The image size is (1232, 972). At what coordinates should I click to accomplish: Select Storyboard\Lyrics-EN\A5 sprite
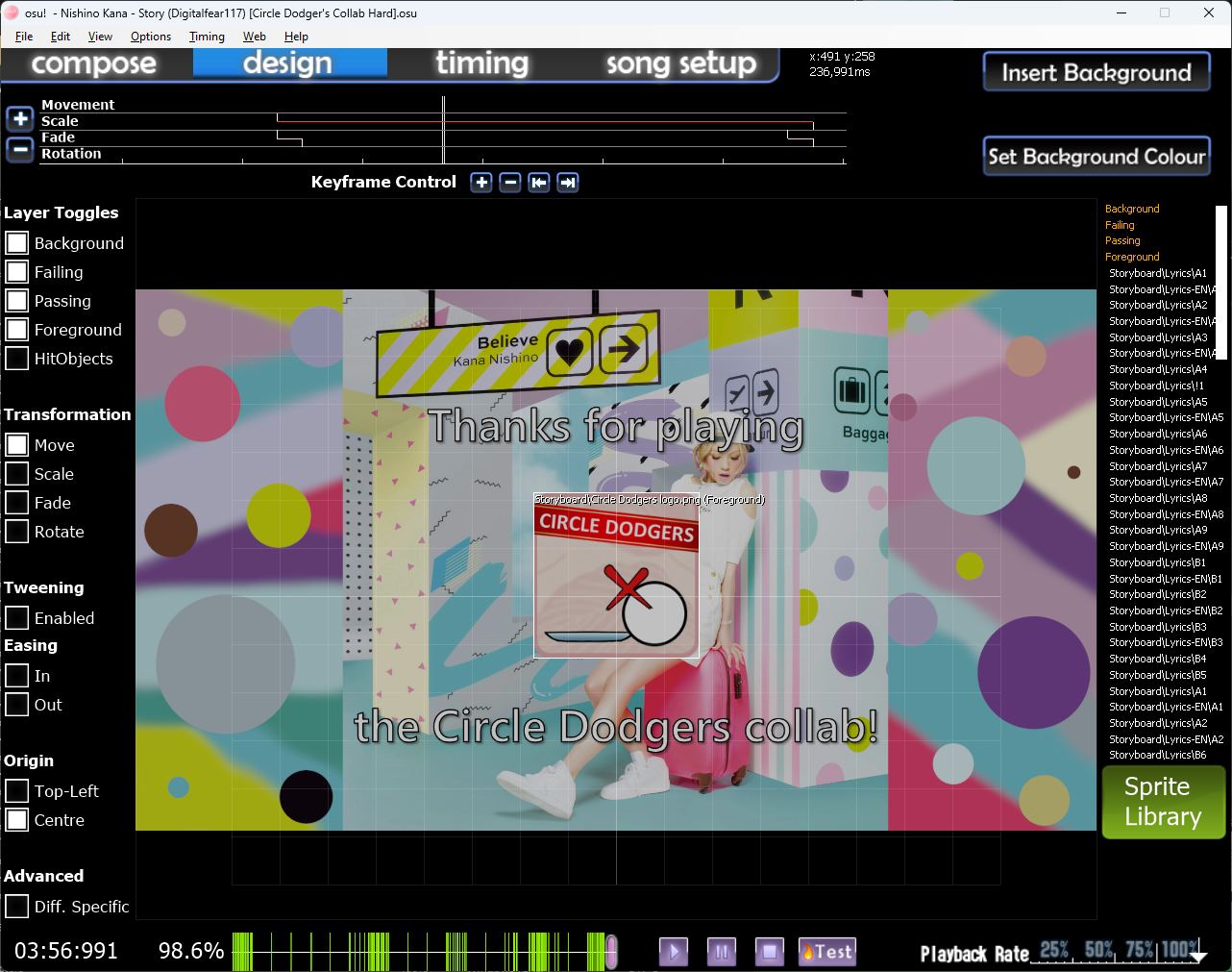[1166, 417]
